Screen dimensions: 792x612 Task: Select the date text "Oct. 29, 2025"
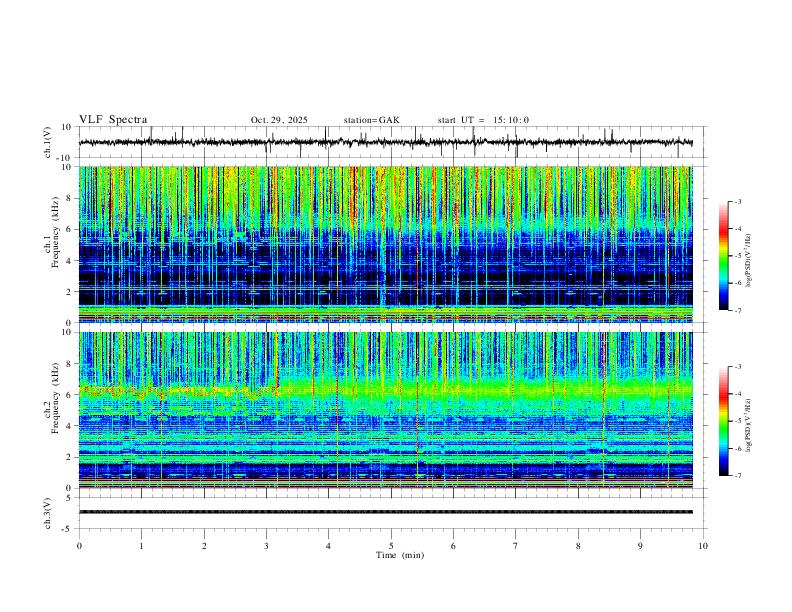[279, 120]
